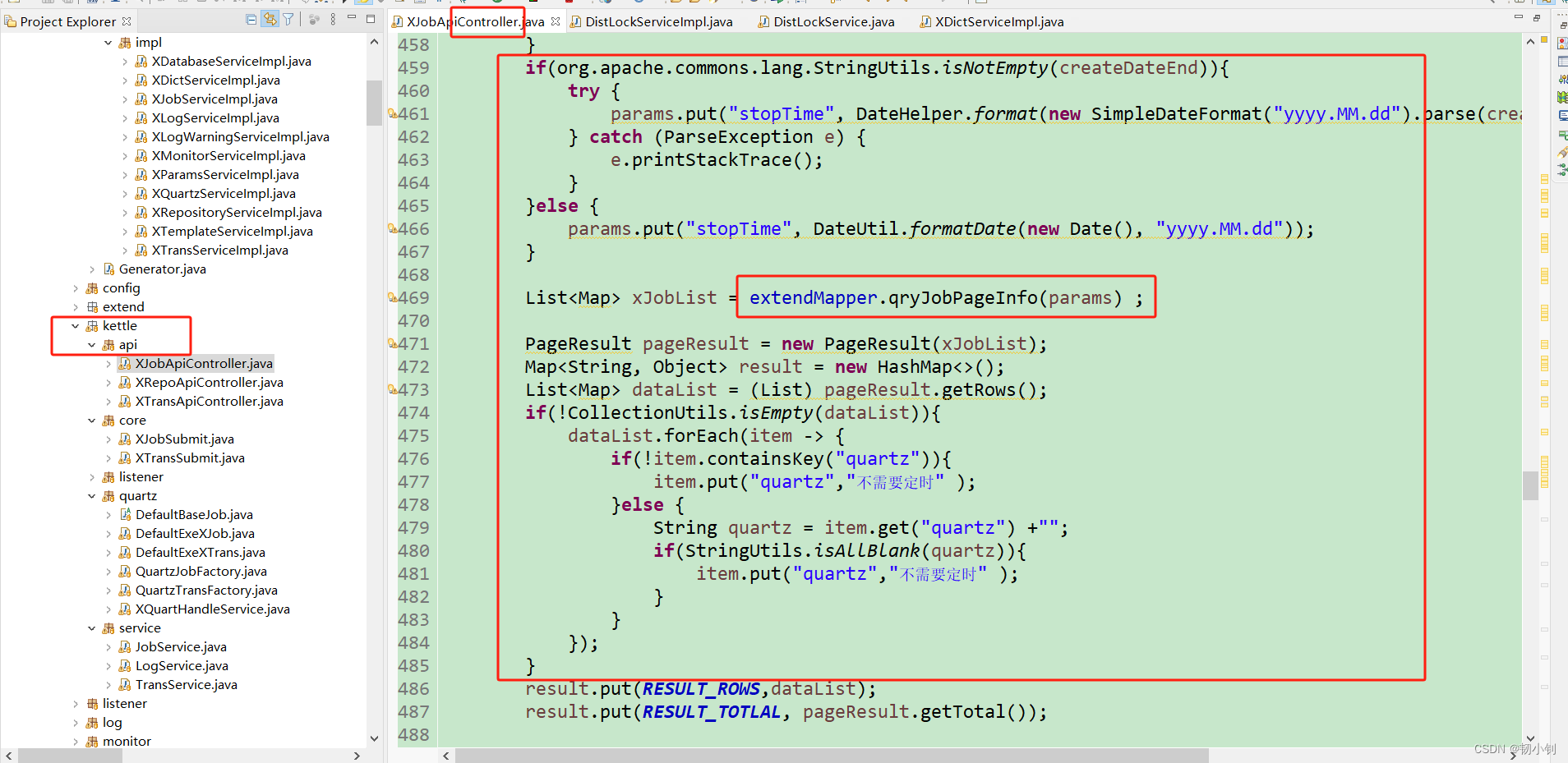Click the Project Explorer vertical scrollbar thumb
The image size is (1568, 763).
tap(374, 103)
